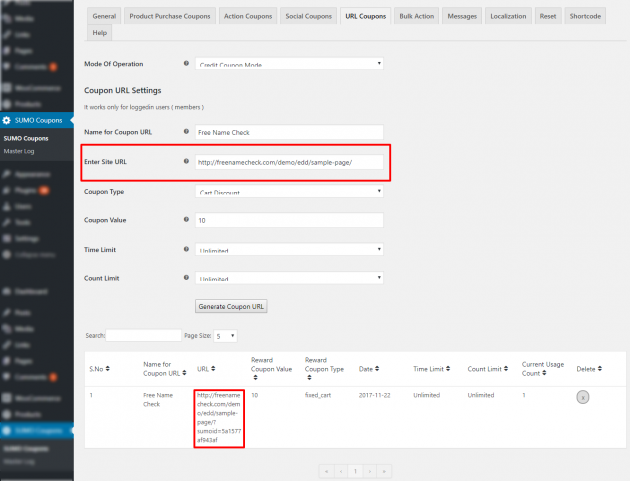Open the Action Coupons tab
The width and height of the screenshot is (630, 481).
[x=248, y=16]
